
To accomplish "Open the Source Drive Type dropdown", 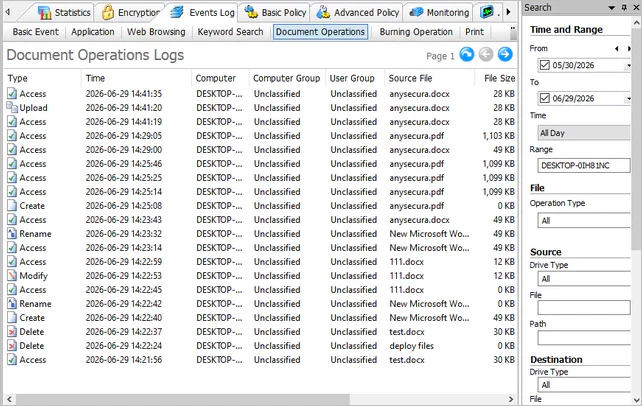I will 584,278.
